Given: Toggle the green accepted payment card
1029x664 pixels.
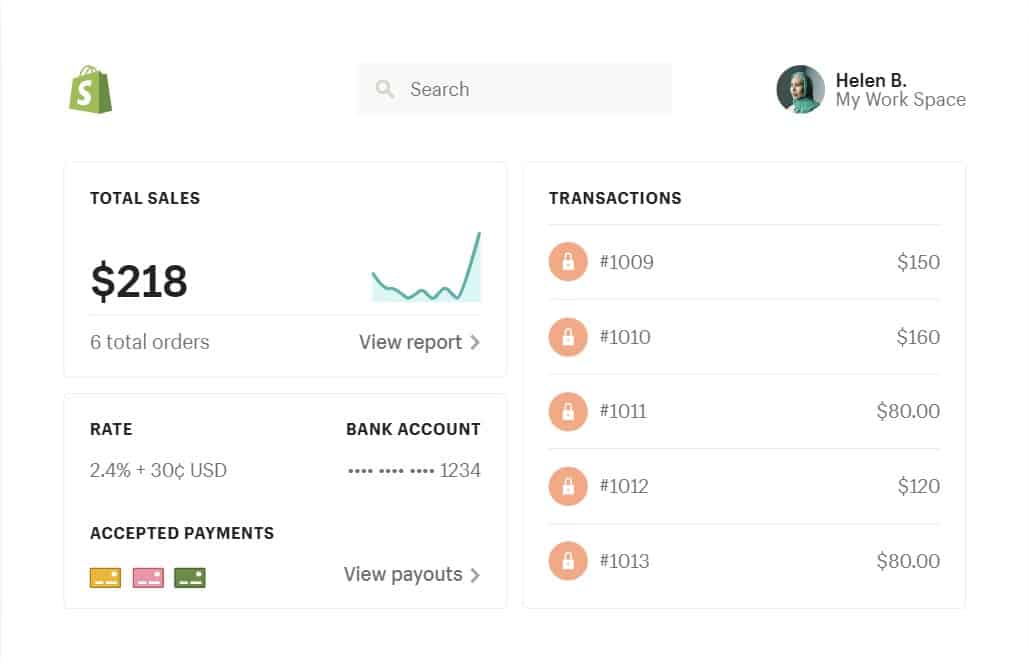Looking at the screenshot, I should click(189, 577).
